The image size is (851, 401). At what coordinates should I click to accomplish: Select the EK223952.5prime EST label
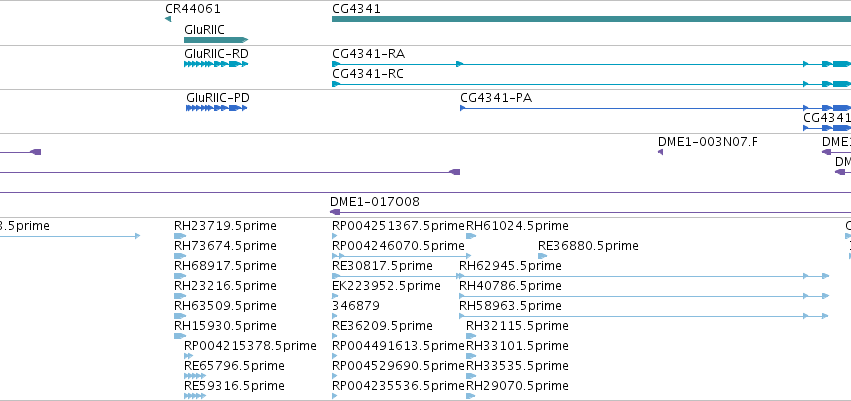tap(386, 285)
